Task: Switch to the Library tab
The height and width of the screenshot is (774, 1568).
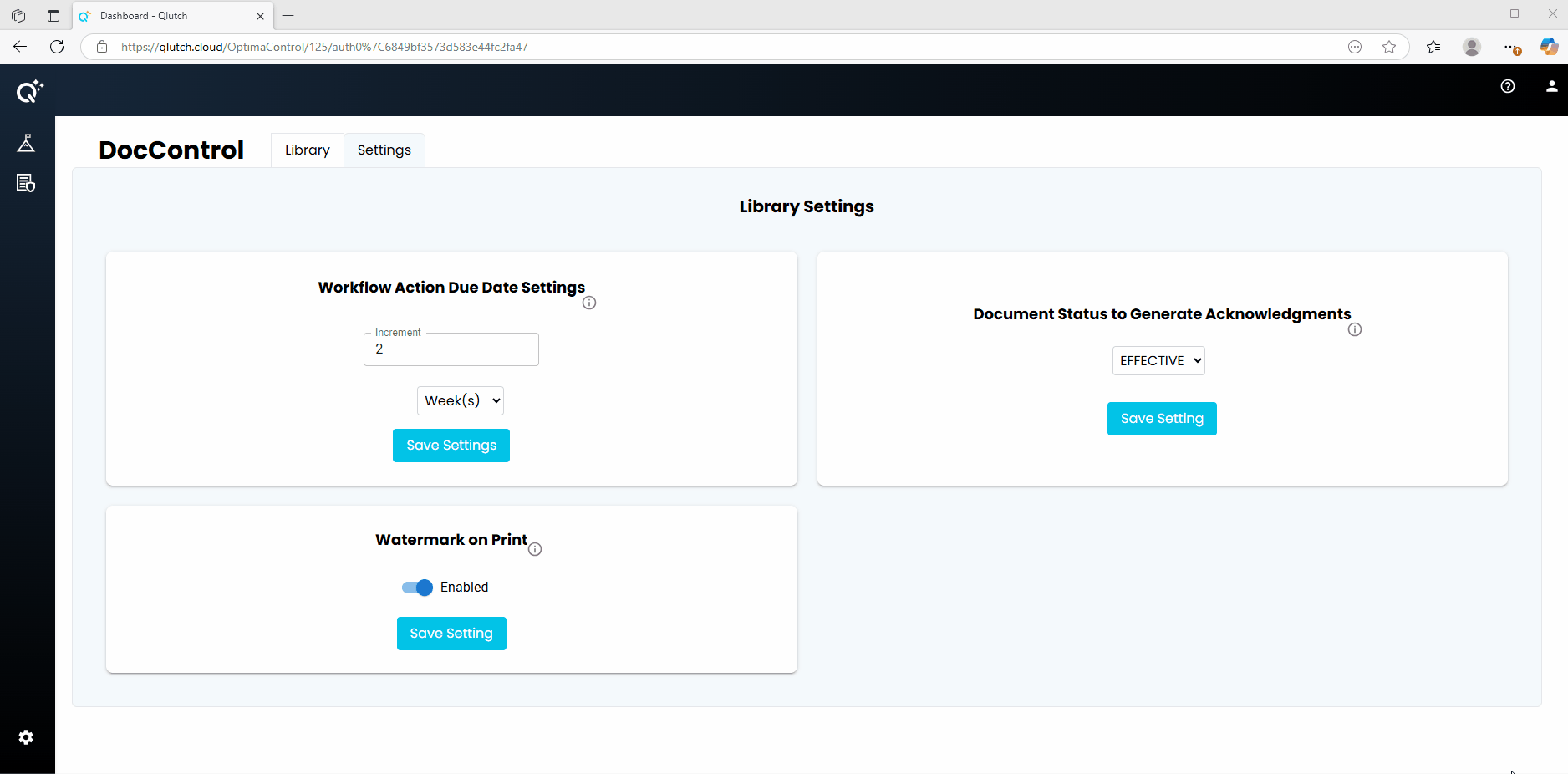Action: click(x=307, y=150)
